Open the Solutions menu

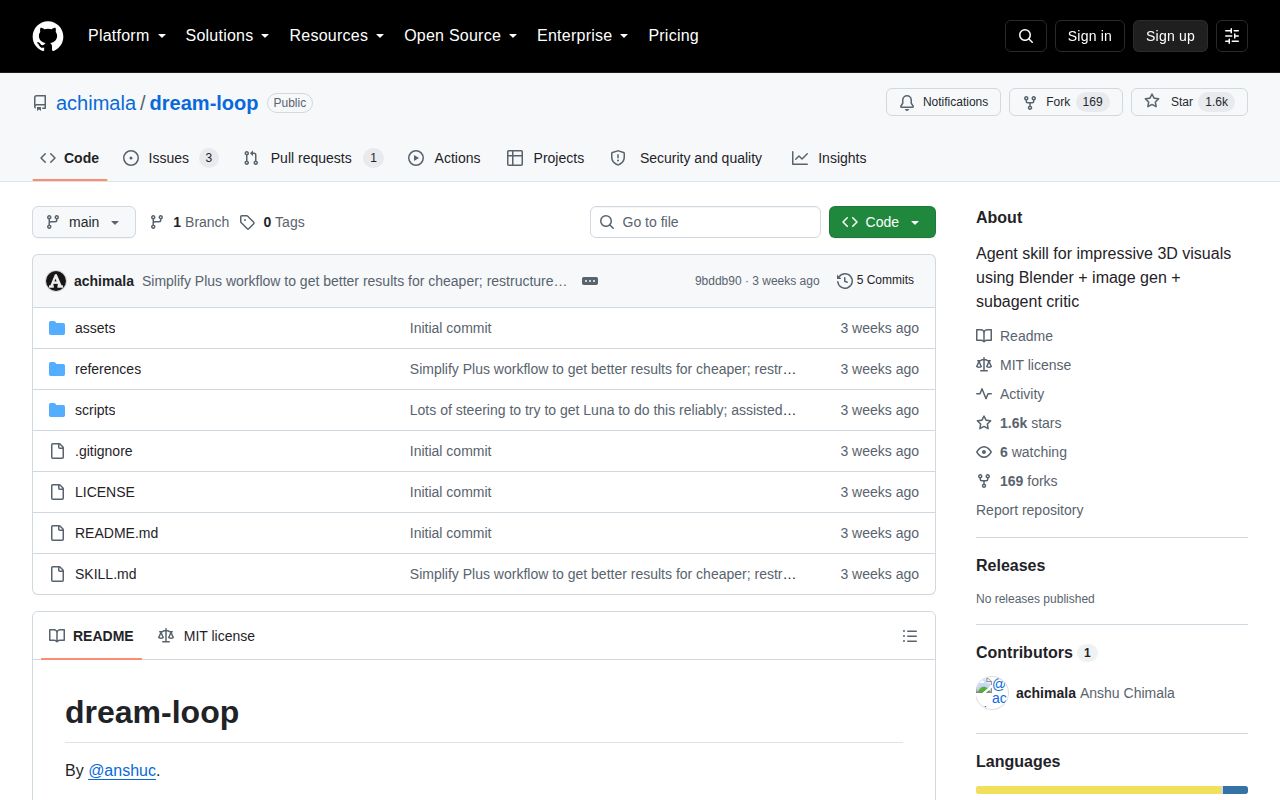[x=227, y=36]
